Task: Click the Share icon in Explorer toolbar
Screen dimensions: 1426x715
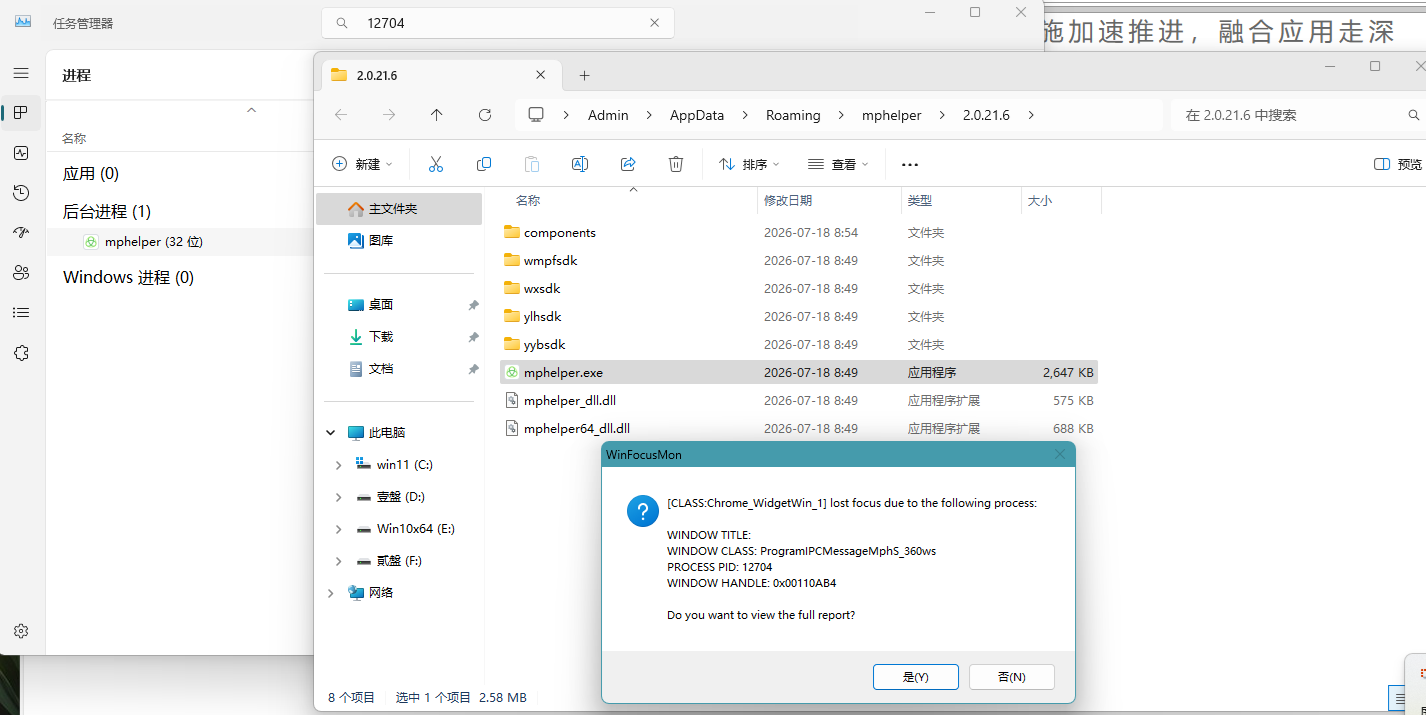Action: [x=628, y=164]
